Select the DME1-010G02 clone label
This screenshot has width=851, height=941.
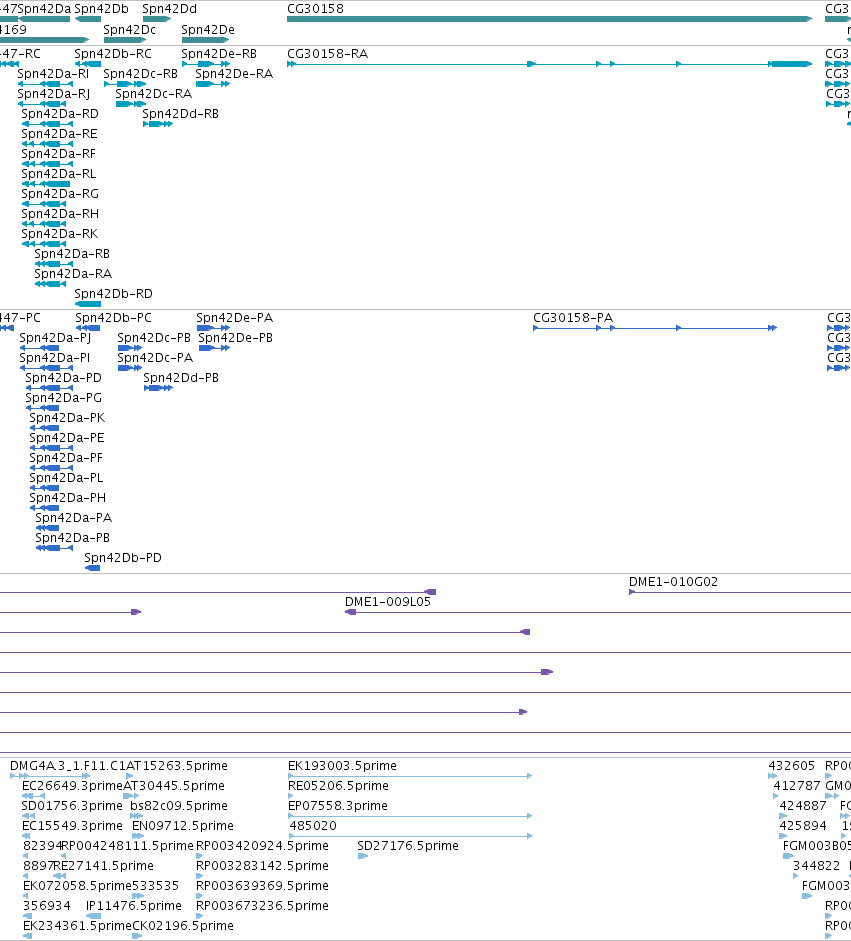point(673,582)
